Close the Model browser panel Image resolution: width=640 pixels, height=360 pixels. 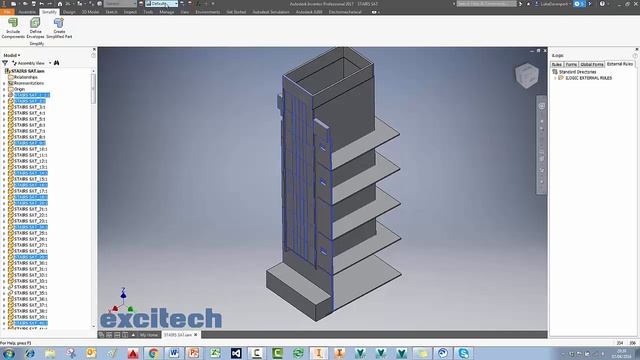[94, 49]
